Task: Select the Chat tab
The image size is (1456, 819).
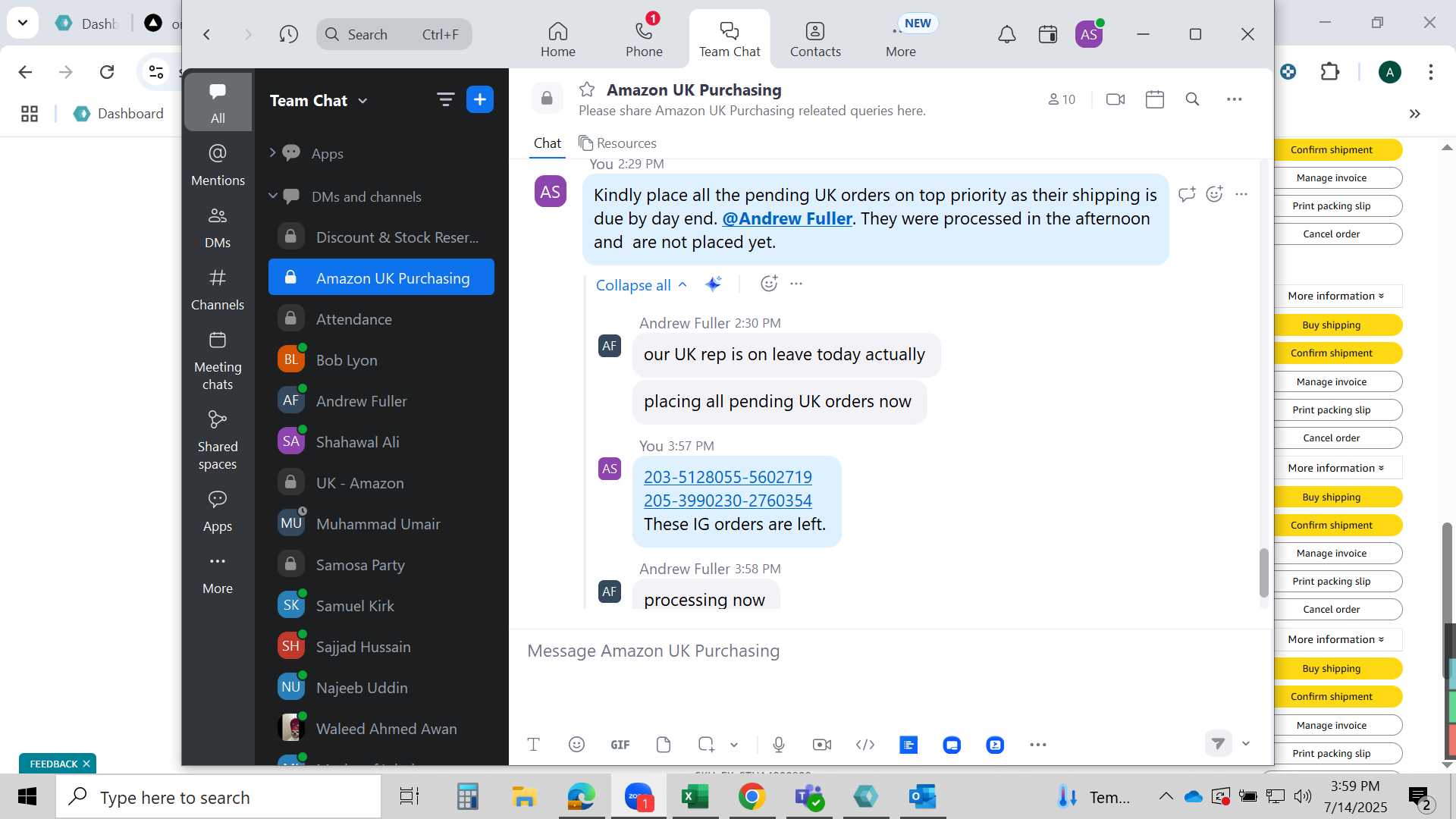Action: 548,143
